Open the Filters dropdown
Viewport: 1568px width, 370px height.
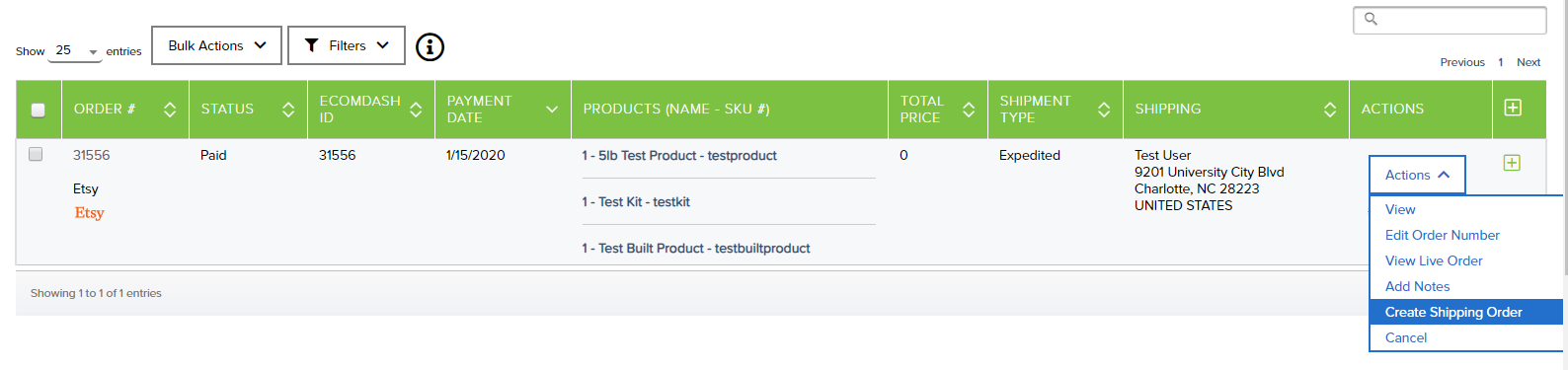point(347,45)
